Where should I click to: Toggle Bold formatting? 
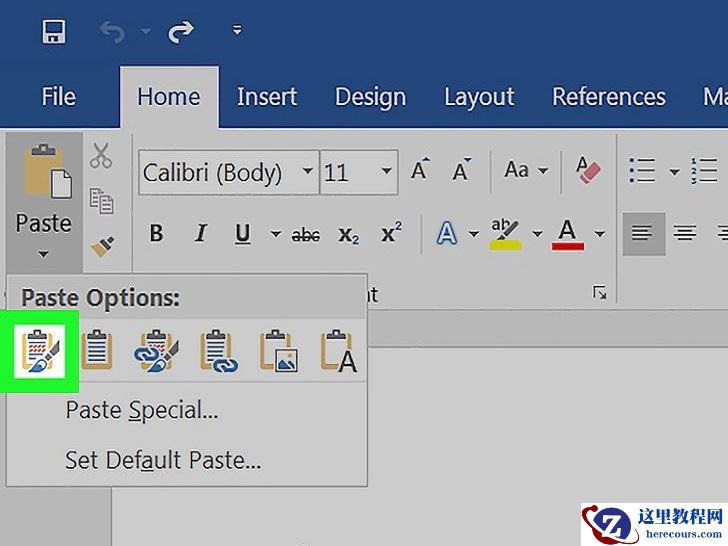(156, 234)
